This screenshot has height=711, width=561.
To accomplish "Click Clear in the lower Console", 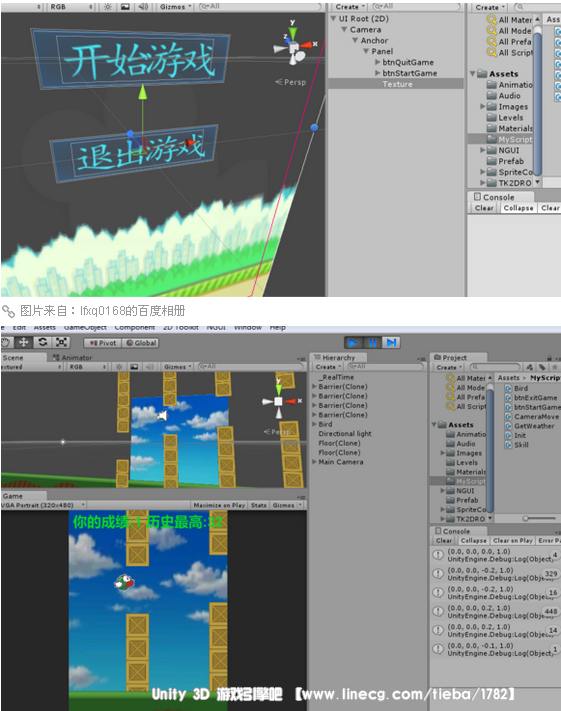I will pos(444,541).
